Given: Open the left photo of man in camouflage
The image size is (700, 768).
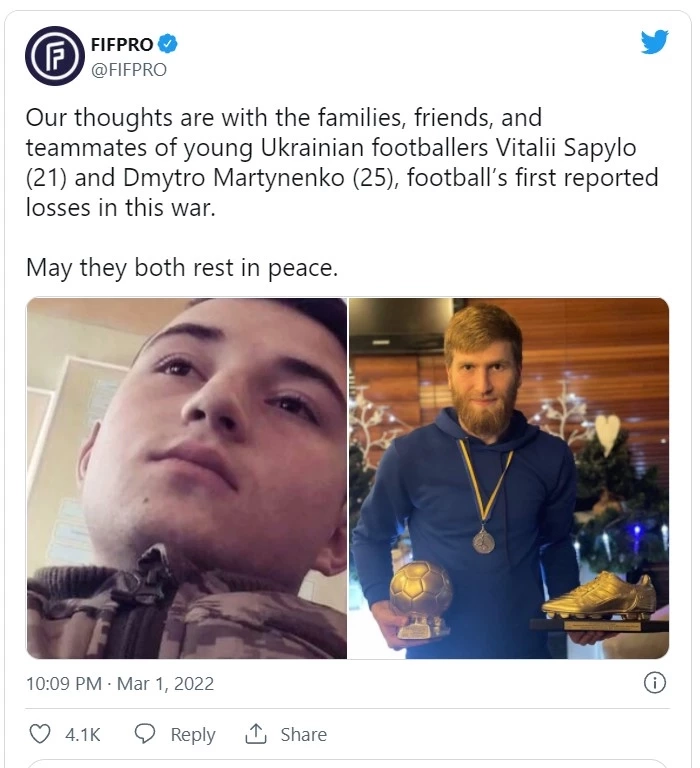Looking at the screenshot, I should [x=186, y=478].
